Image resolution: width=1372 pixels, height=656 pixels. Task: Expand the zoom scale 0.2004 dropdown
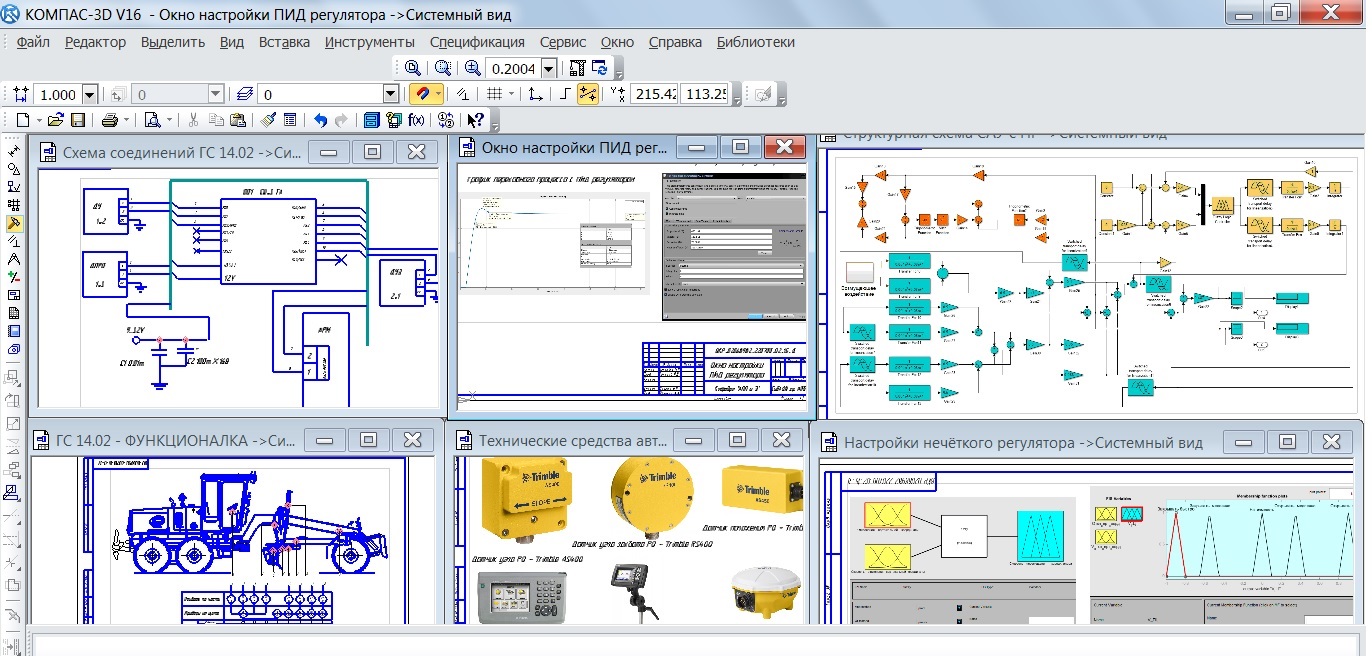(x=548, y=68)
